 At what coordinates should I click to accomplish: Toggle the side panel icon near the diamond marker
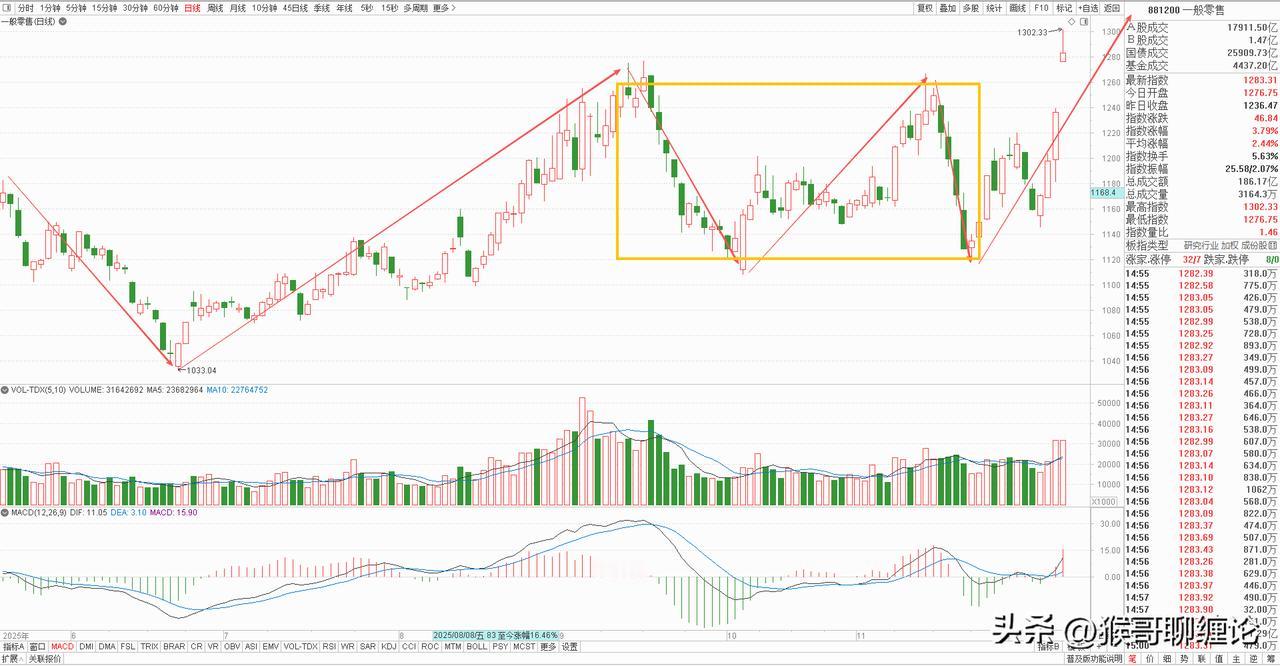tap(1085, 22)
